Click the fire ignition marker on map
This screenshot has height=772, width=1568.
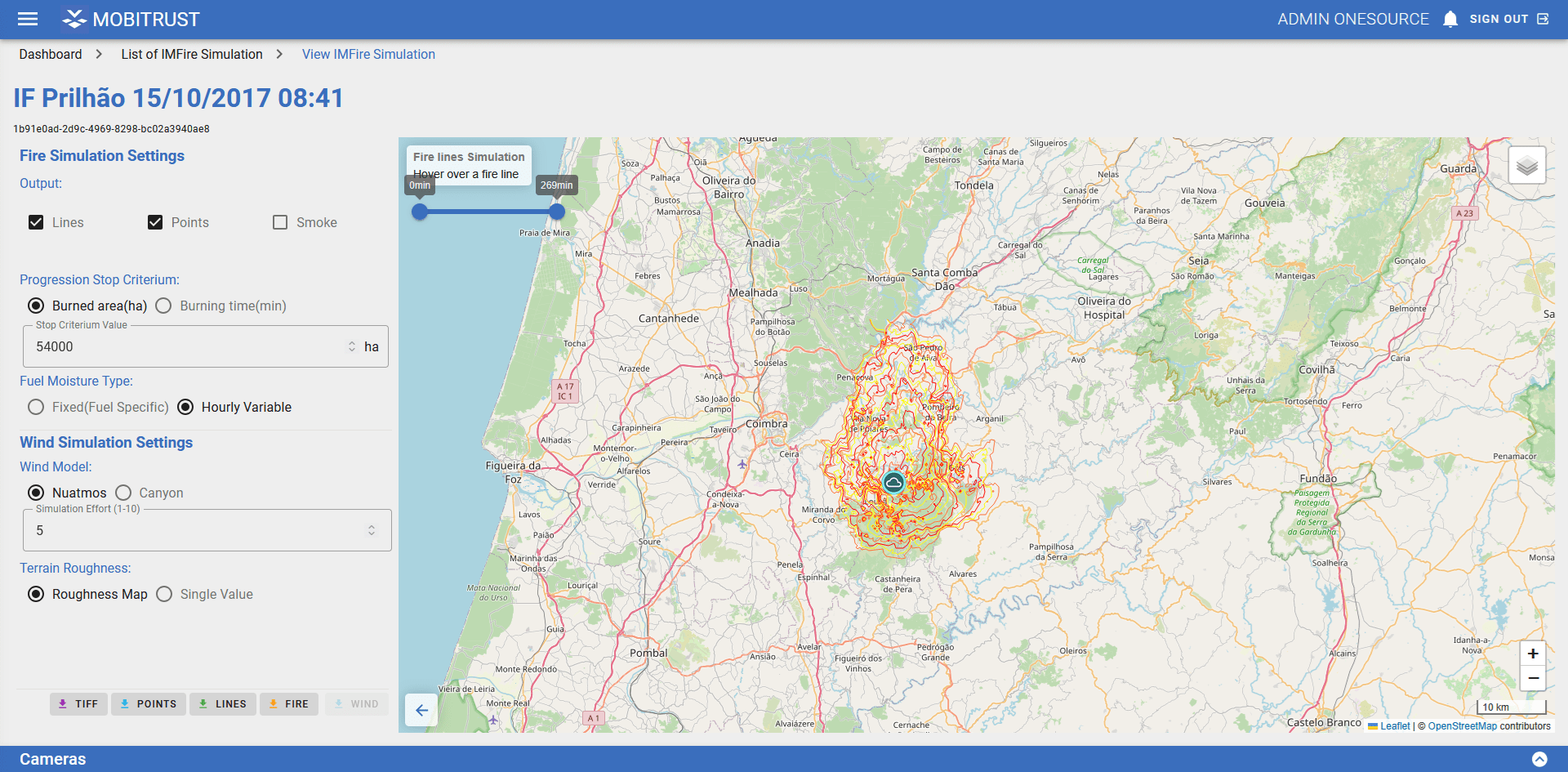pyautogui.click(x=893, y=483)
